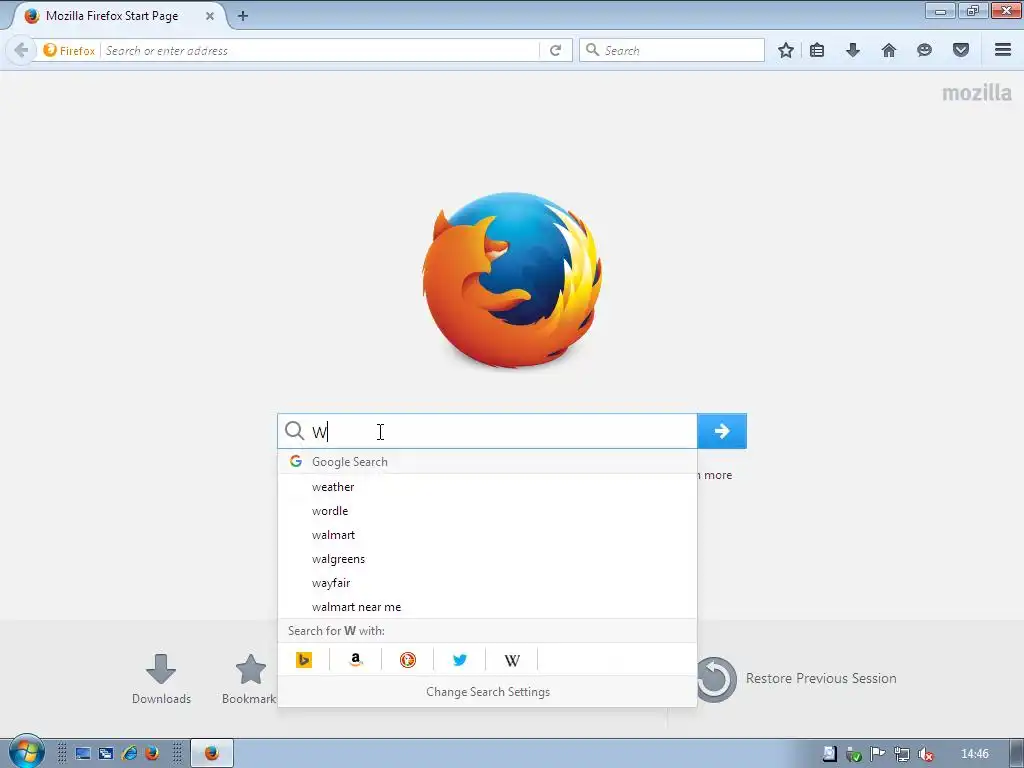Screen dimensions: 1024x768
Task: Open a new tab with plus button
Action: 243,16
